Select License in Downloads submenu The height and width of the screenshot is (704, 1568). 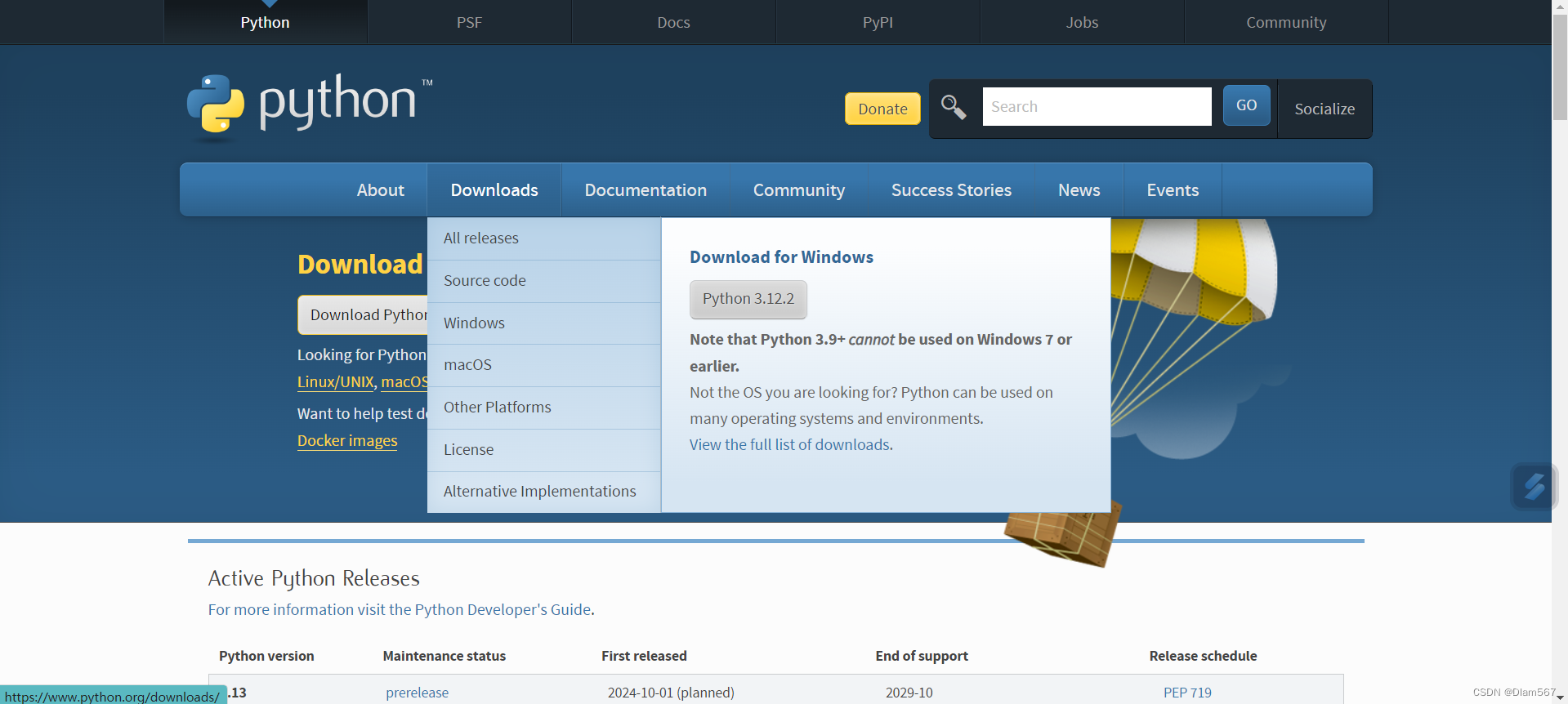point(543,450)
